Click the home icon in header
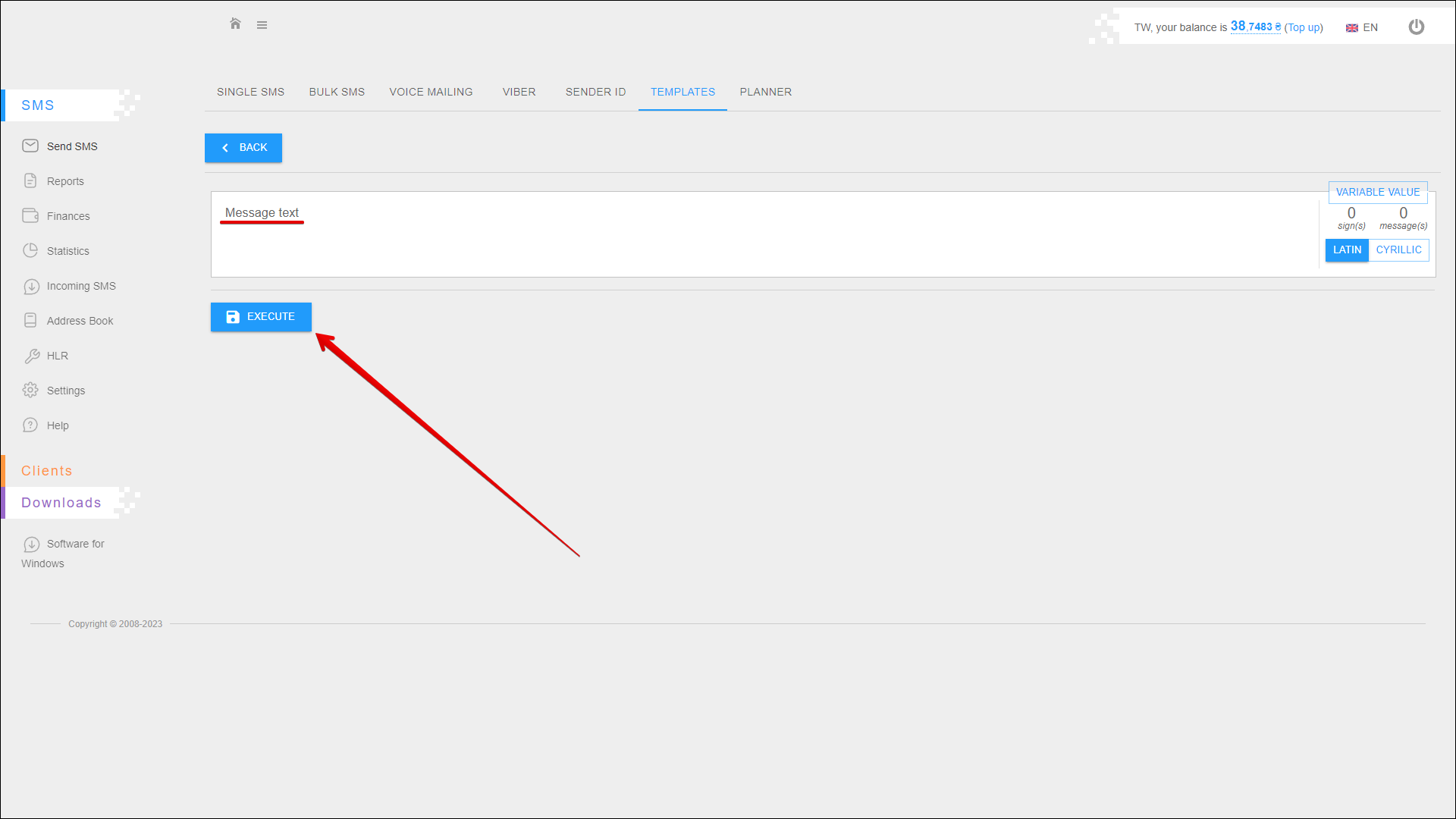Screen dimensions: 1456x819 (235, 24)
